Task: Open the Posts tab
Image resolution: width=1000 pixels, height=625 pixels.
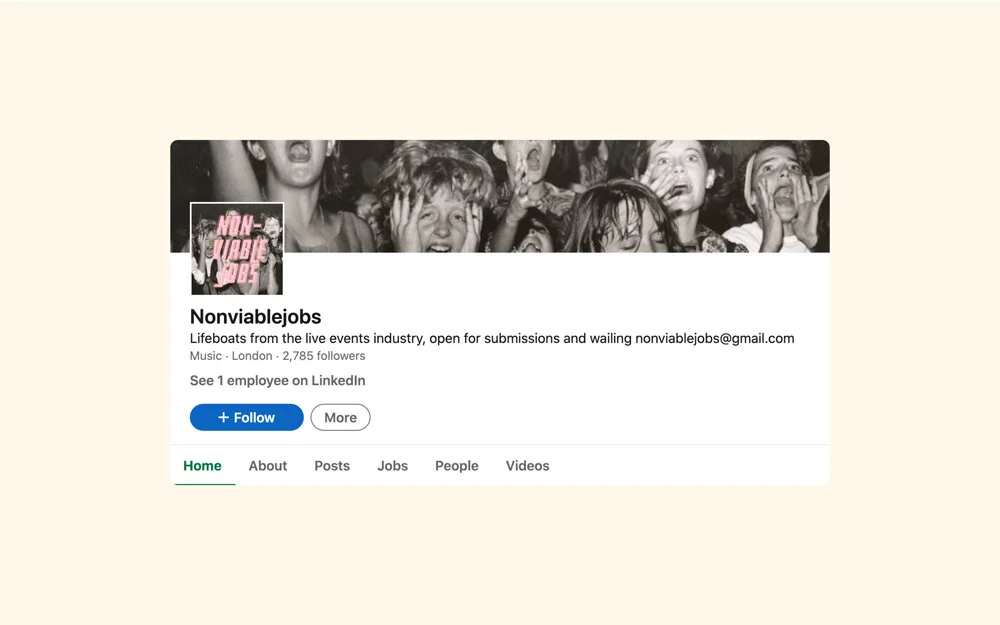Action: pyautogui.click(x=332, y=466)
